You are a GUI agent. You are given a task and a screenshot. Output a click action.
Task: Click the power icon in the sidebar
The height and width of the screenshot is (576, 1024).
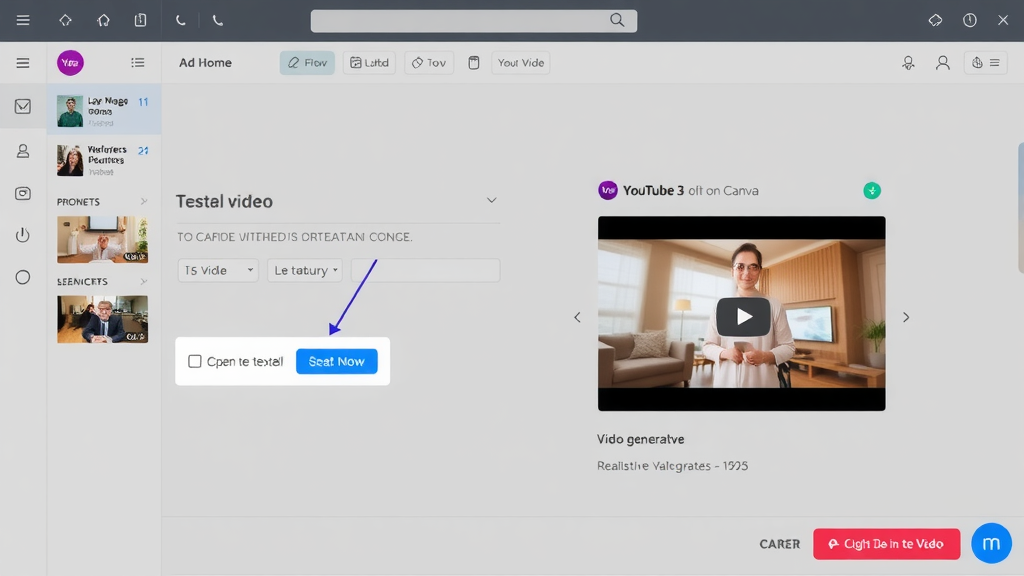pos(22,237)
